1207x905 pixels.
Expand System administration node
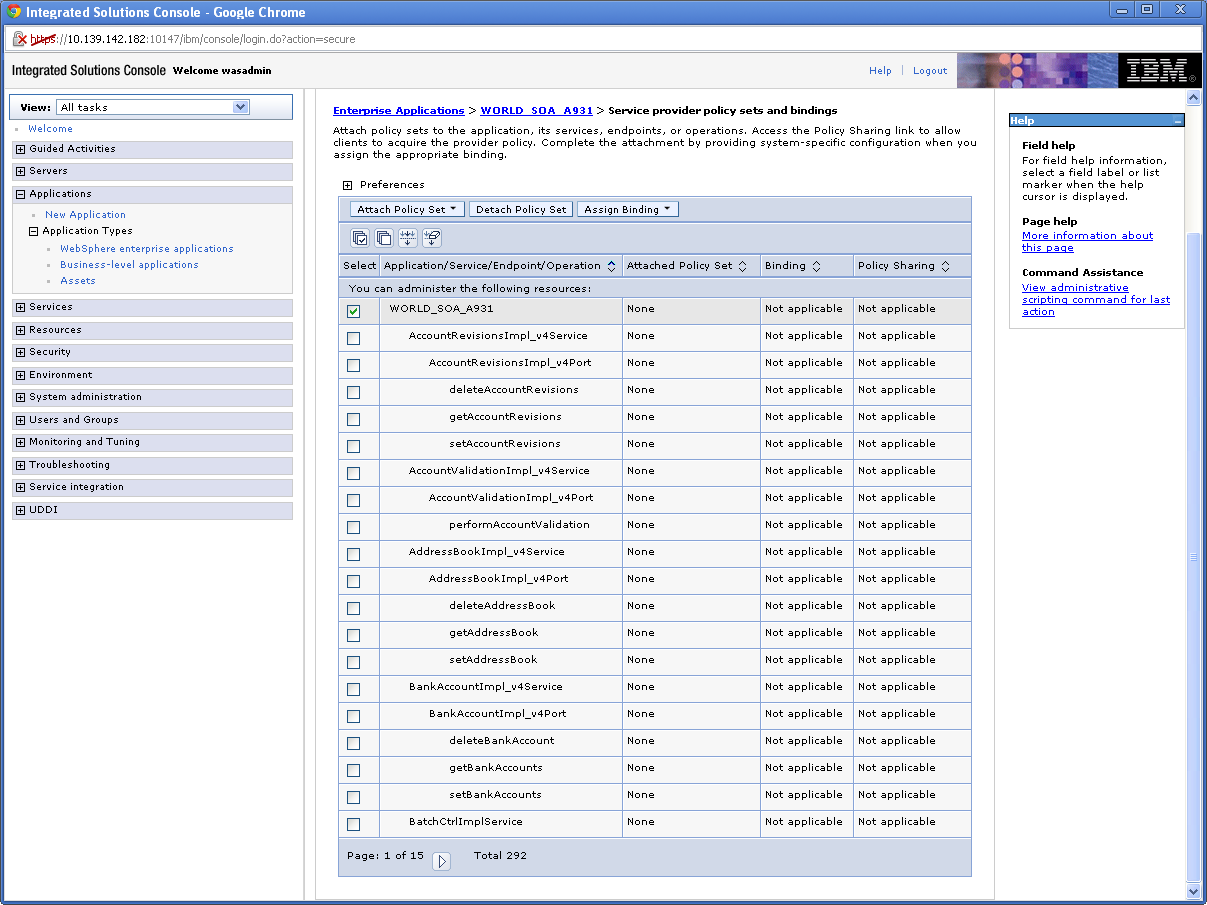pyautogui.click(x=21, y=397)
